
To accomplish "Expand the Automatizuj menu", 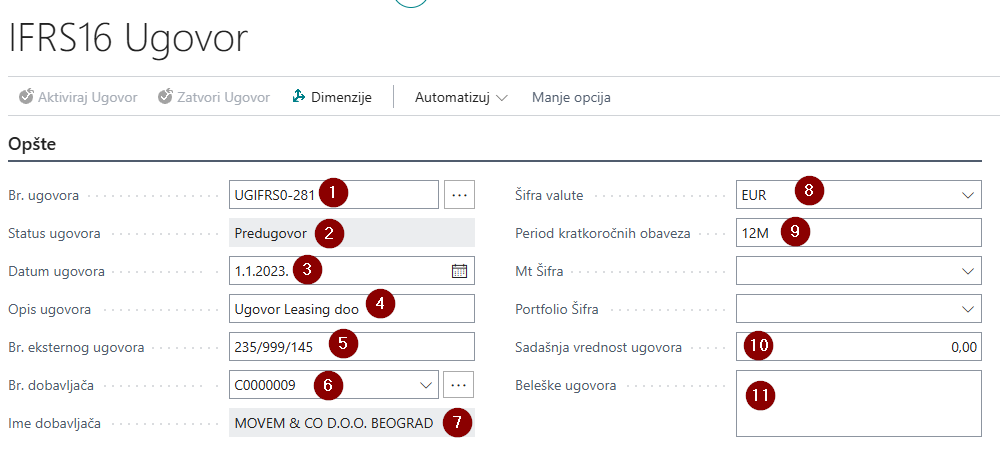I will (461, 98).
